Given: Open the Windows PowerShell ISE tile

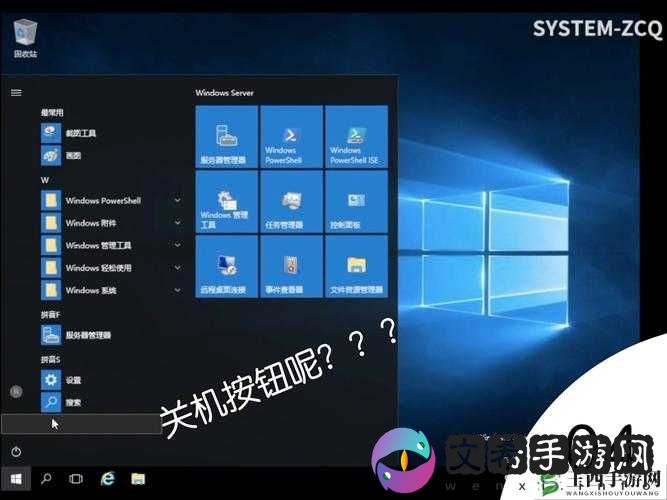Looking at the screenshot, I should 356,137.
